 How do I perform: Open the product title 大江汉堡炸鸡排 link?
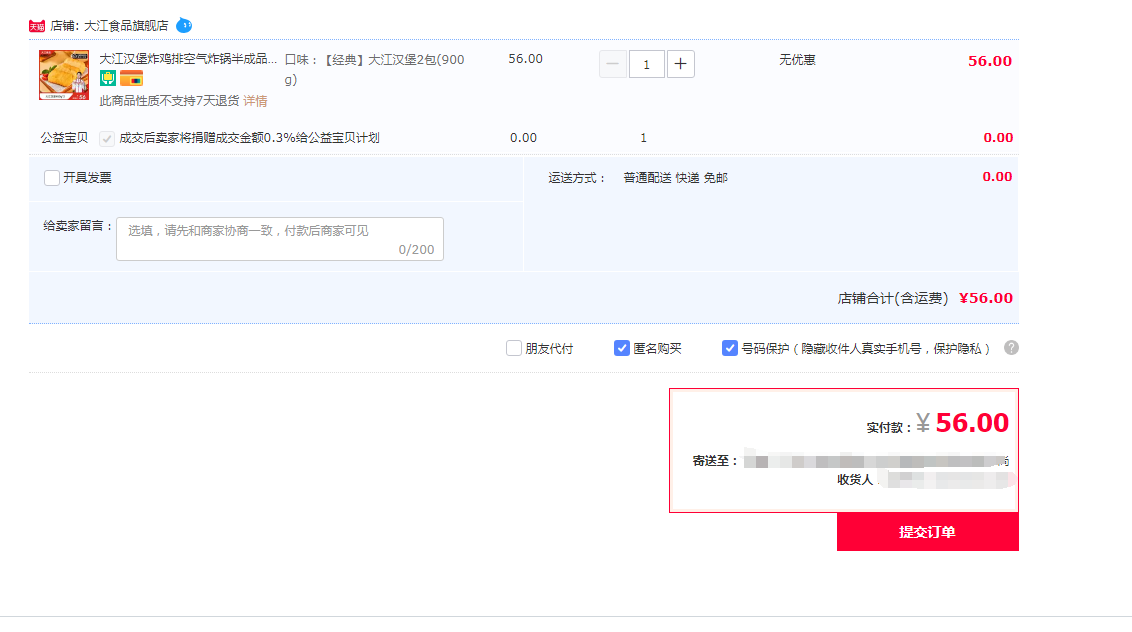(x=188, y=59)
